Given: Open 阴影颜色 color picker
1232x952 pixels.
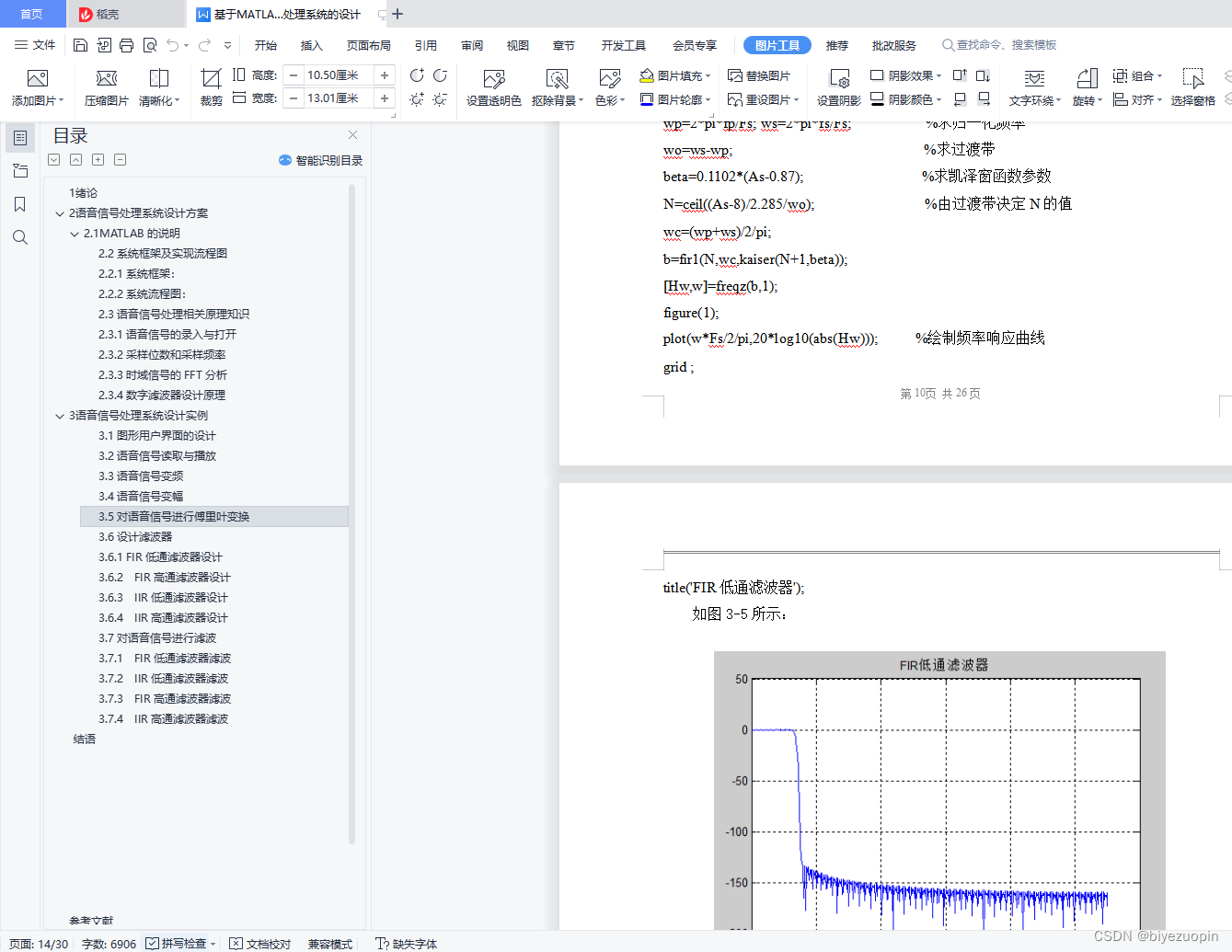Looking at the screenshot, I should coord(906,99).
